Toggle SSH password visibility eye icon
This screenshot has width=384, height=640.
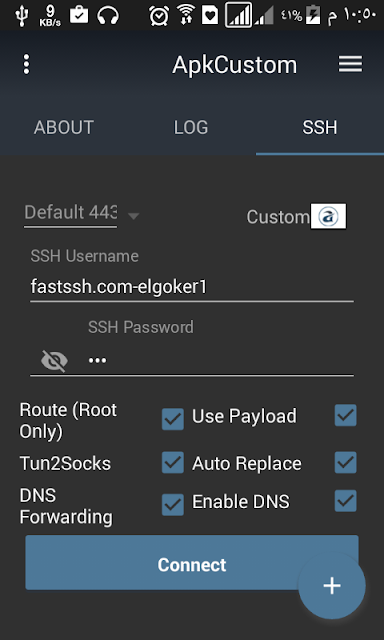point(54,361)
